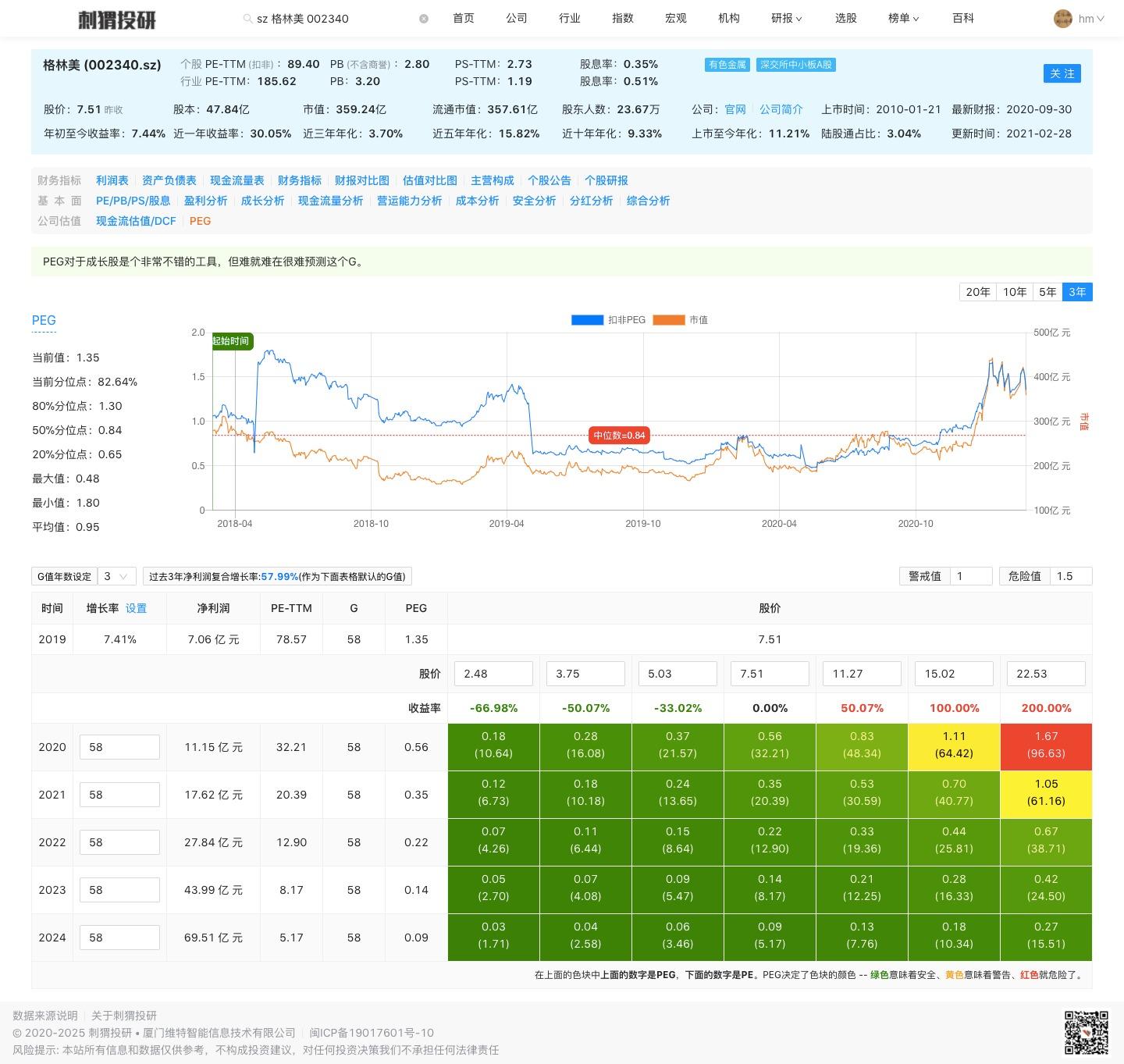1124x1064 pixels.
Task: Open the 机构 navigation item
Action: (x=728, y=18)
